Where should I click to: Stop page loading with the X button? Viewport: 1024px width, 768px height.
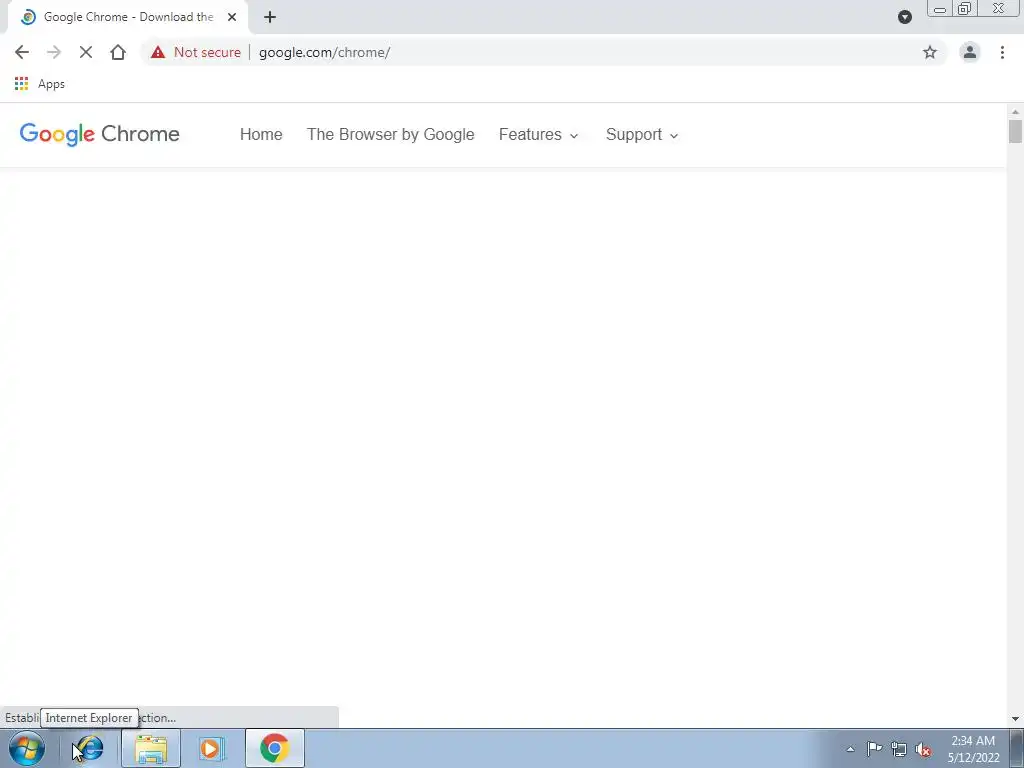86,52
